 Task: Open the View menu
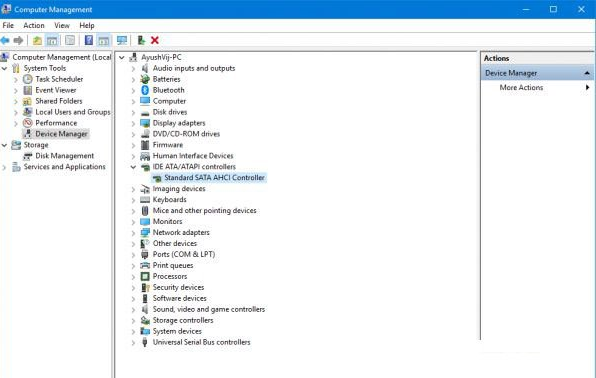pyautogui.click(x=62, y=25)
